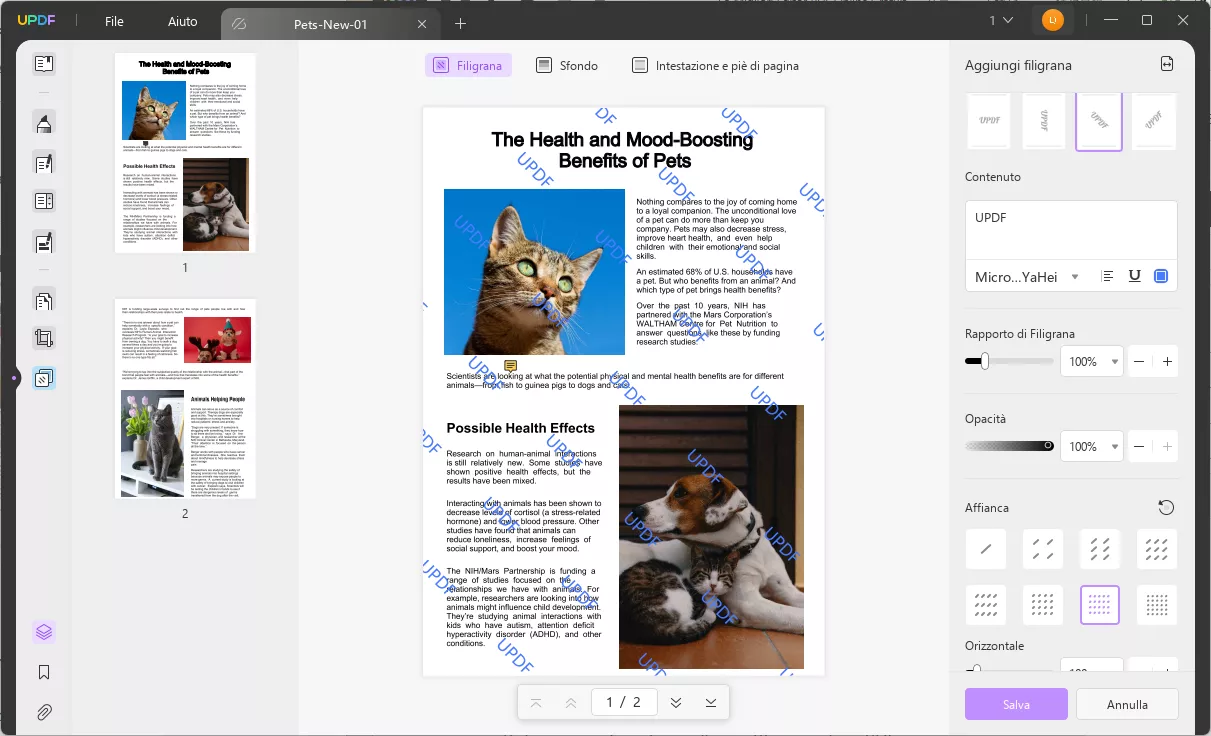This screenshot has width=1211, height=736.
Task: Click the page number field showing 1 / 2
Action: tap(623, 702)
